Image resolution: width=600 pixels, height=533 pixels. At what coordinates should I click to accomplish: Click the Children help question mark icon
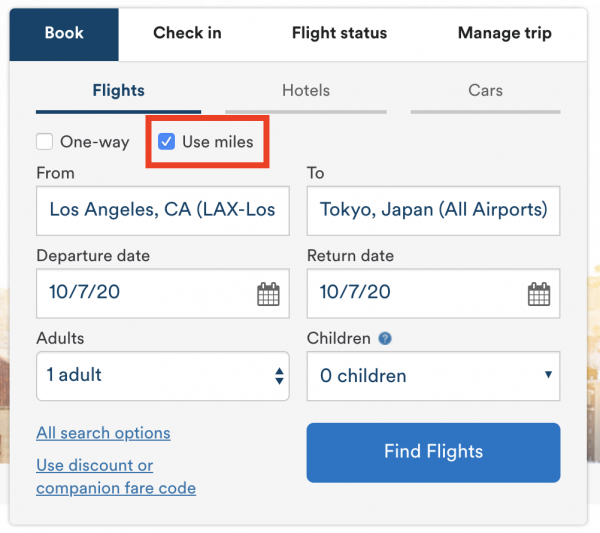[x=385, y=339]
